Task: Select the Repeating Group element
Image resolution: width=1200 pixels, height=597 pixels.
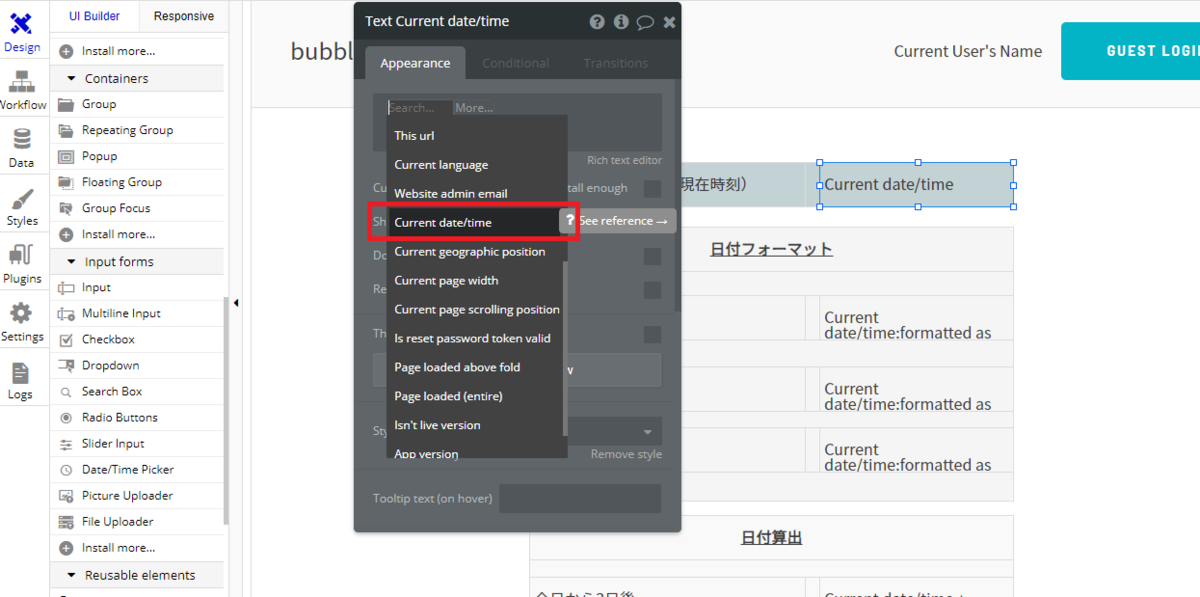Action: click(138, 130)
